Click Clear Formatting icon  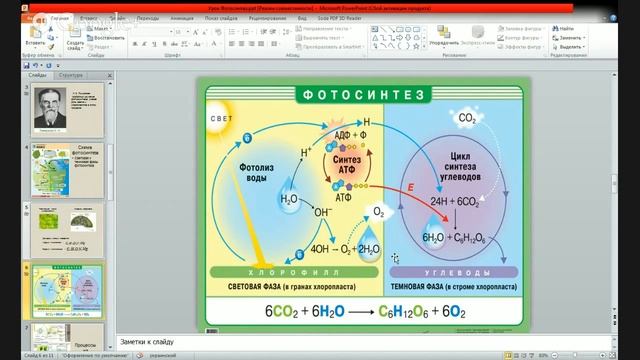pos(218,32)
